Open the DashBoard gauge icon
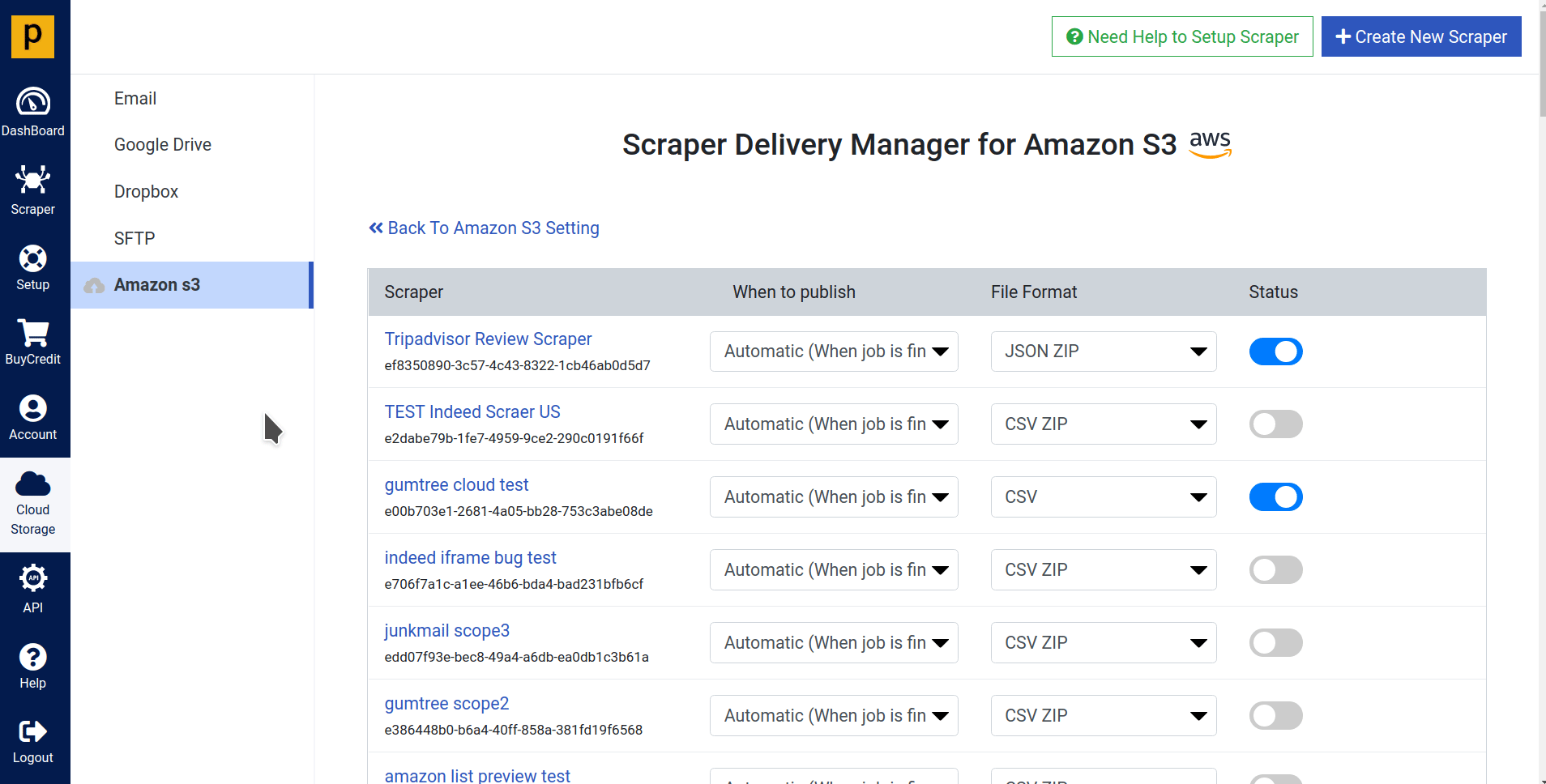Viewport: 1546px width, 784px height. click(x=32, y=103)
